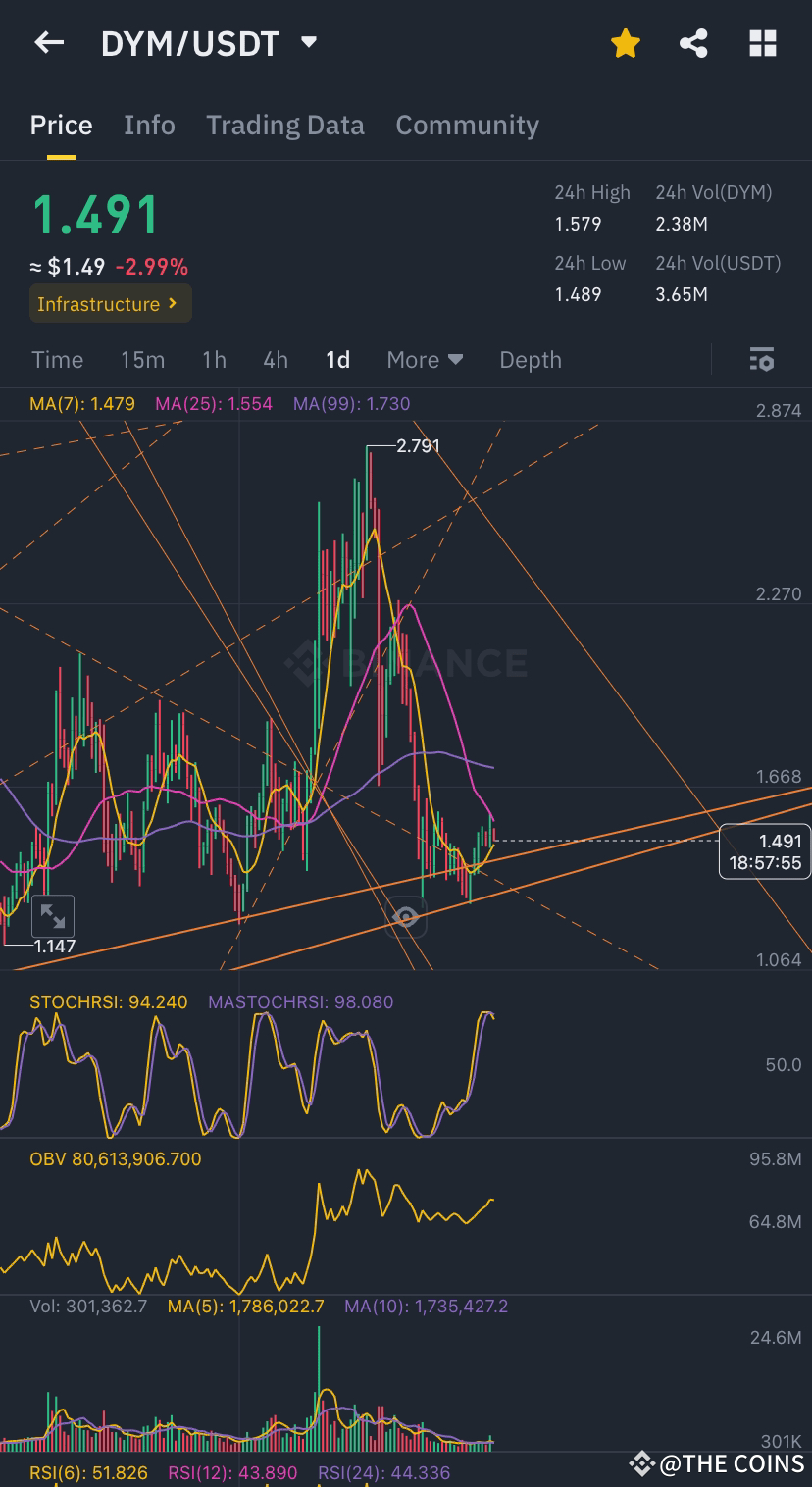Open the Community tab
The image size is (812, 1487).
click(x=467, y=125)
